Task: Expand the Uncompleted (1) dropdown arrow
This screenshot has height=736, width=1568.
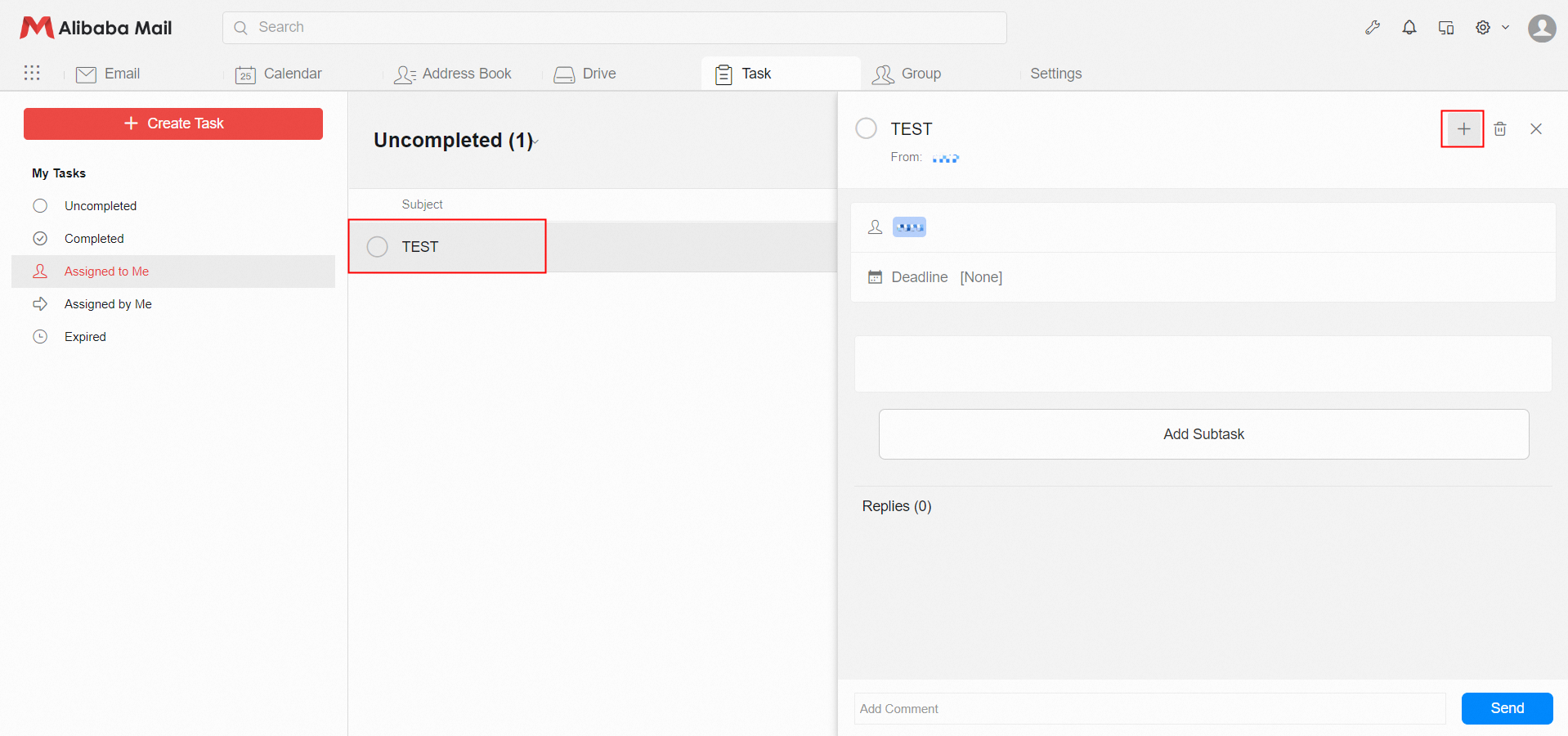Action: tap(535, 142)
